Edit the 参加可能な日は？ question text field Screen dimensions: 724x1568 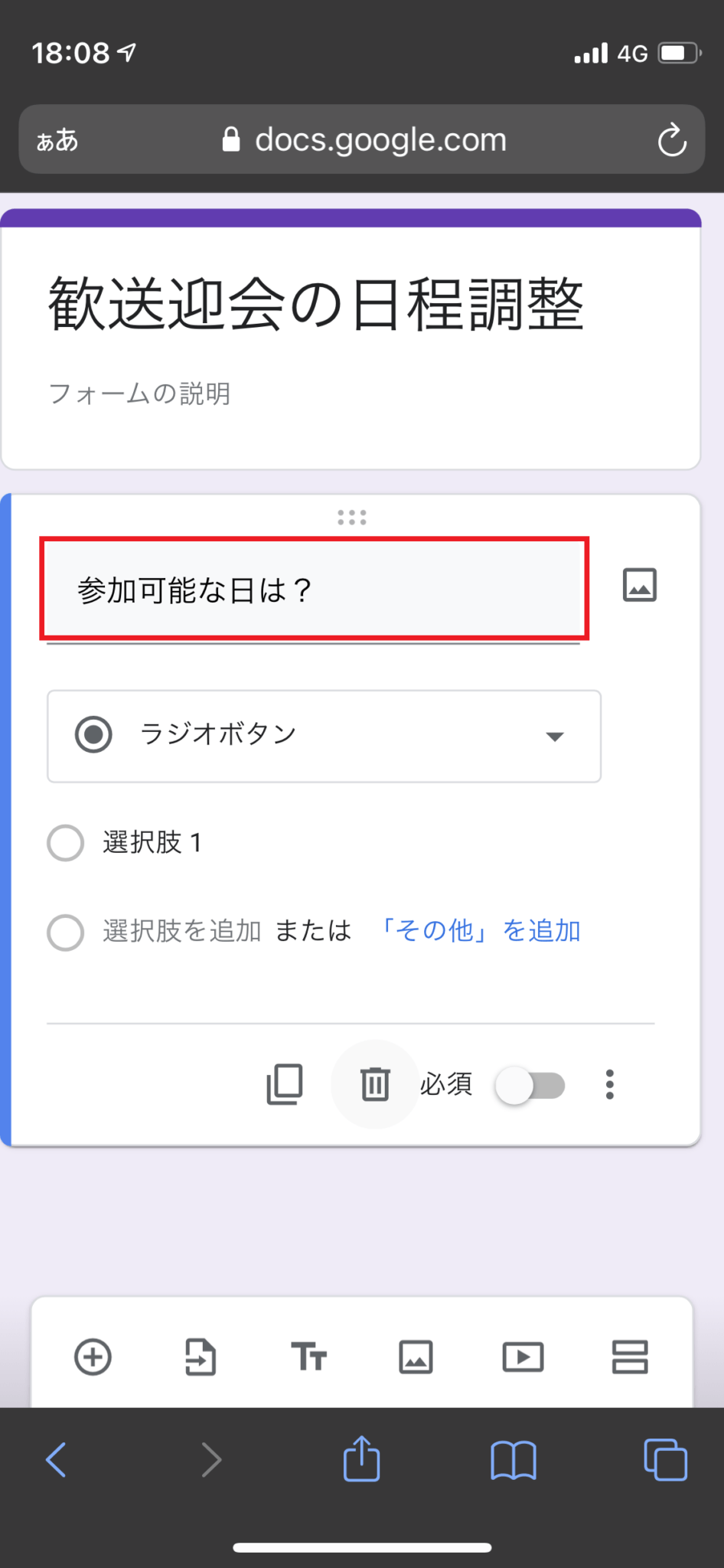(314, 589)
